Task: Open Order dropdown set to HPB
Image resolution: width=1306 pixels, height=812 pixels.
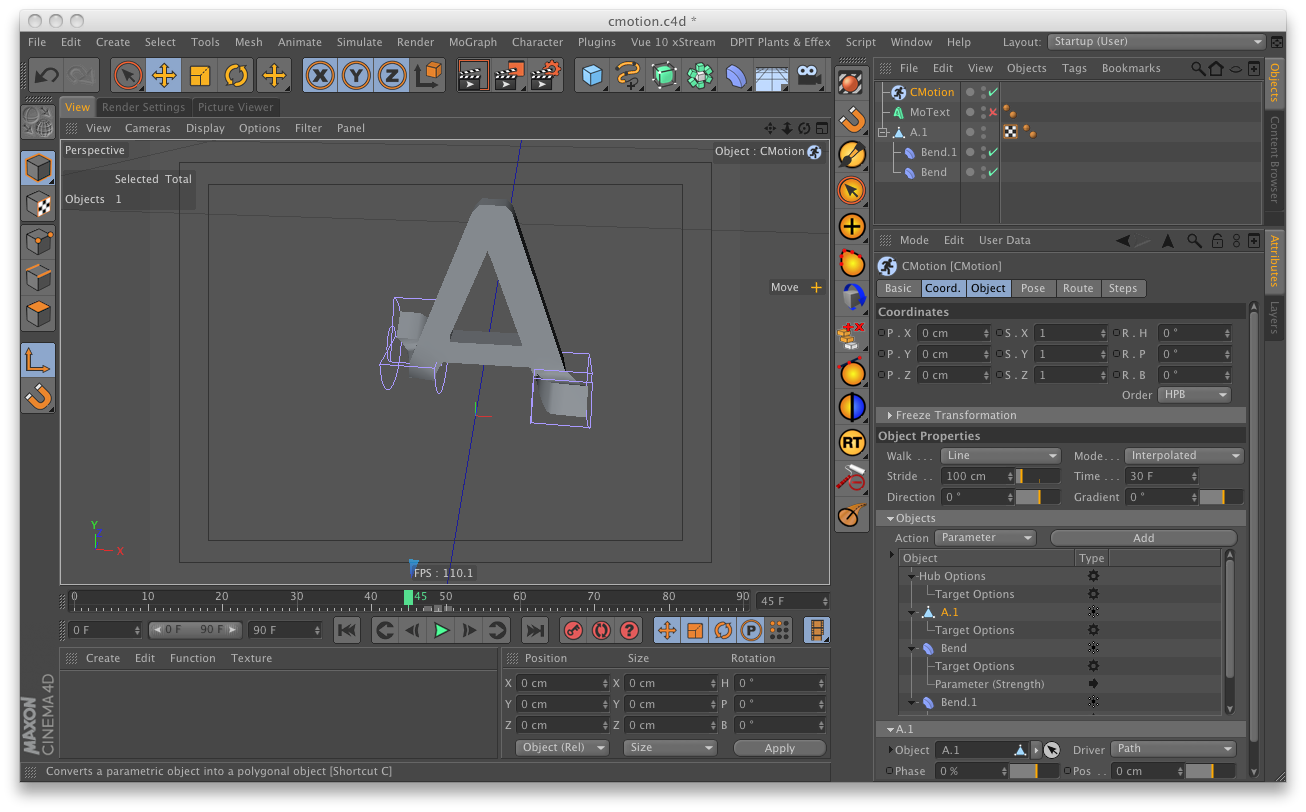Action: [1194, 395]
